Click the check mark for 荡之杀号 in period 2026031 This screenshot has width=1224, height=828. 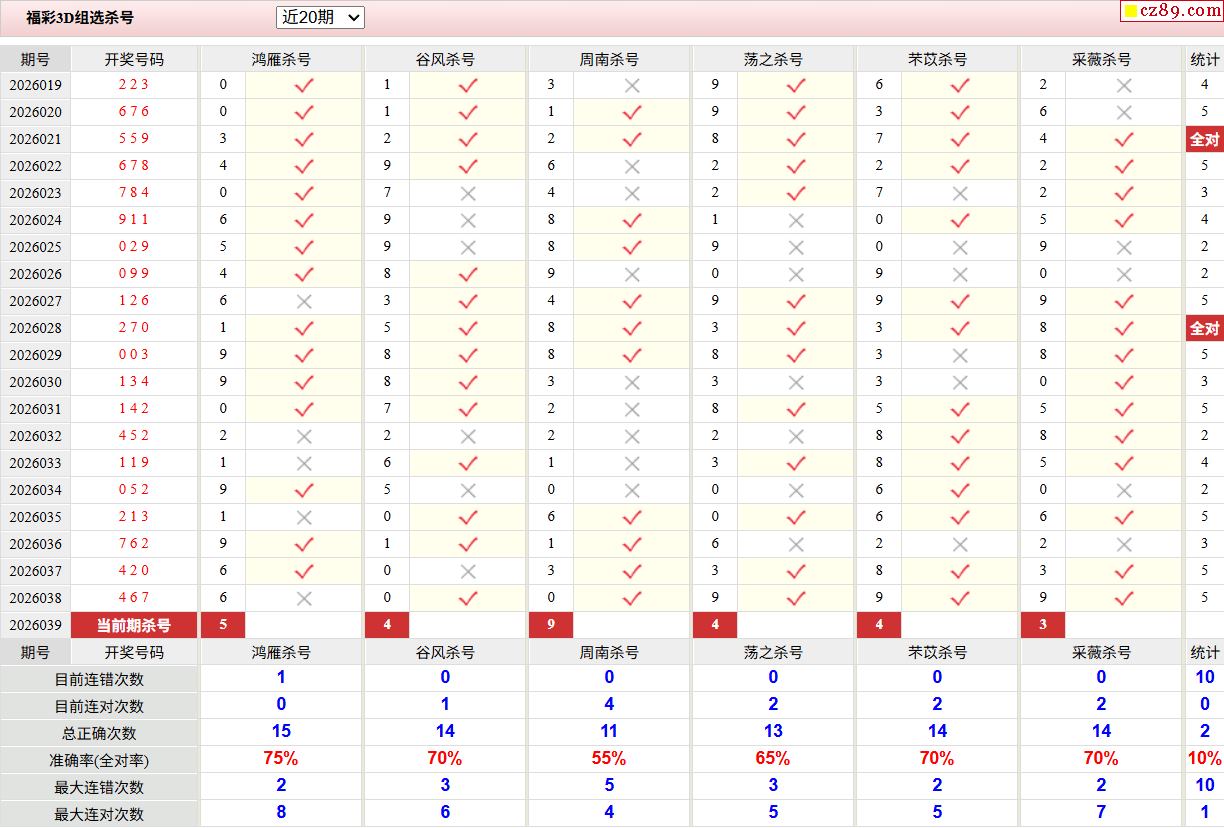coord(796,409)
